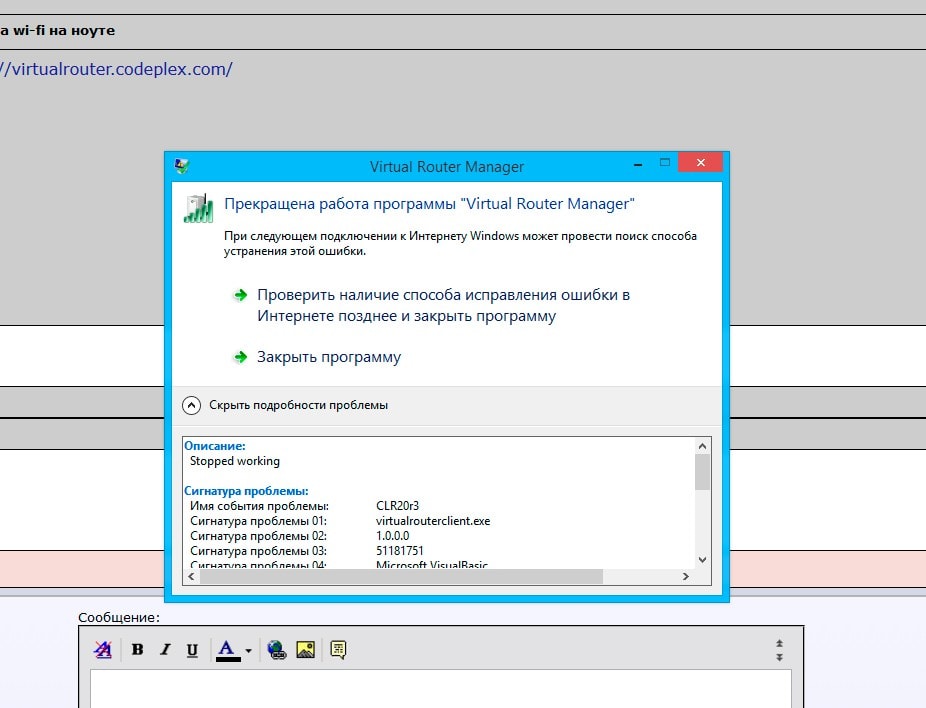This screenshot has width=926, height=708.
Task: Click the font color letter A button
Action: click(x=228, y=649)
